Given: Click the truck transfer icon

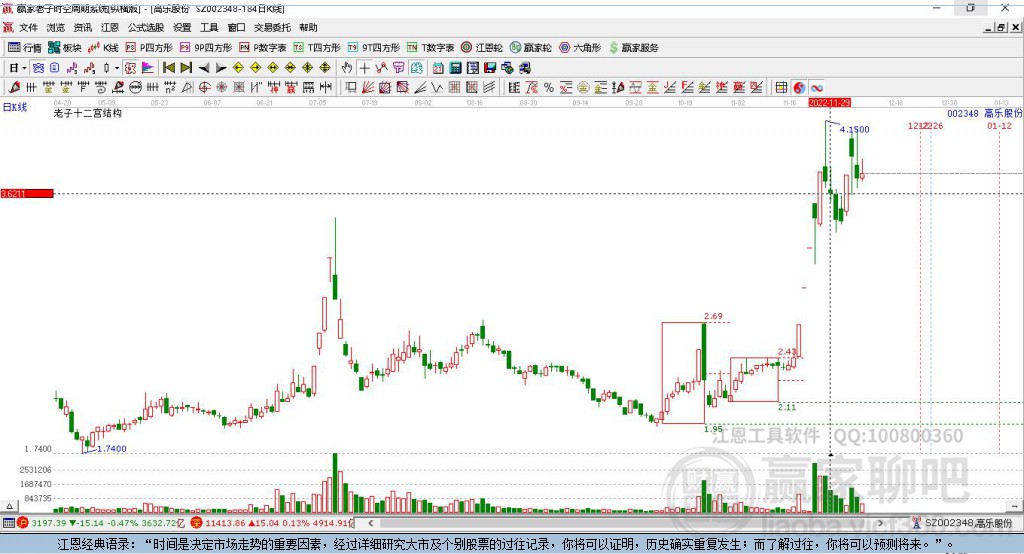Looking at the screenshot, I should click(x=524, y=68).
